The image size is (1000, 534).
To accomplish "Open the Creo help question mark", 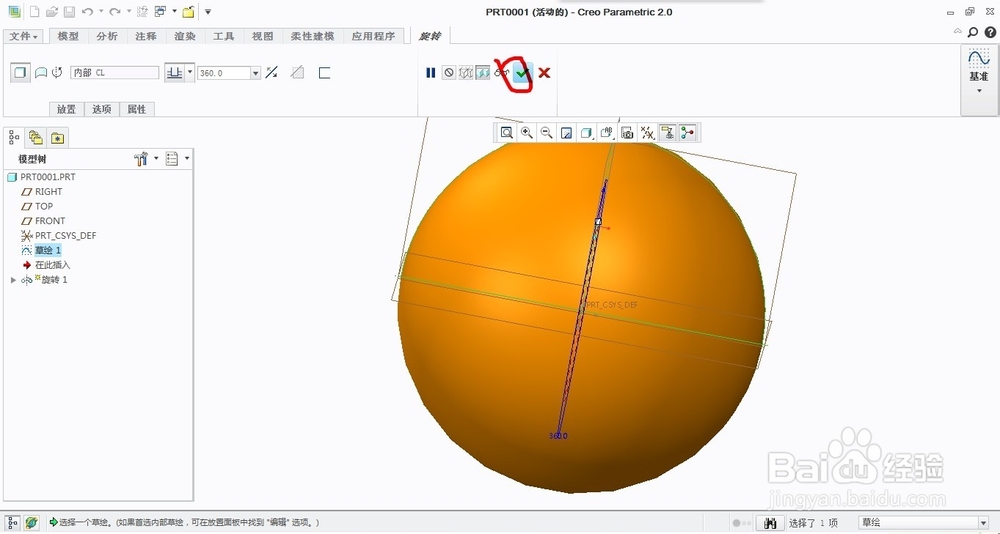I will (990, 32).
